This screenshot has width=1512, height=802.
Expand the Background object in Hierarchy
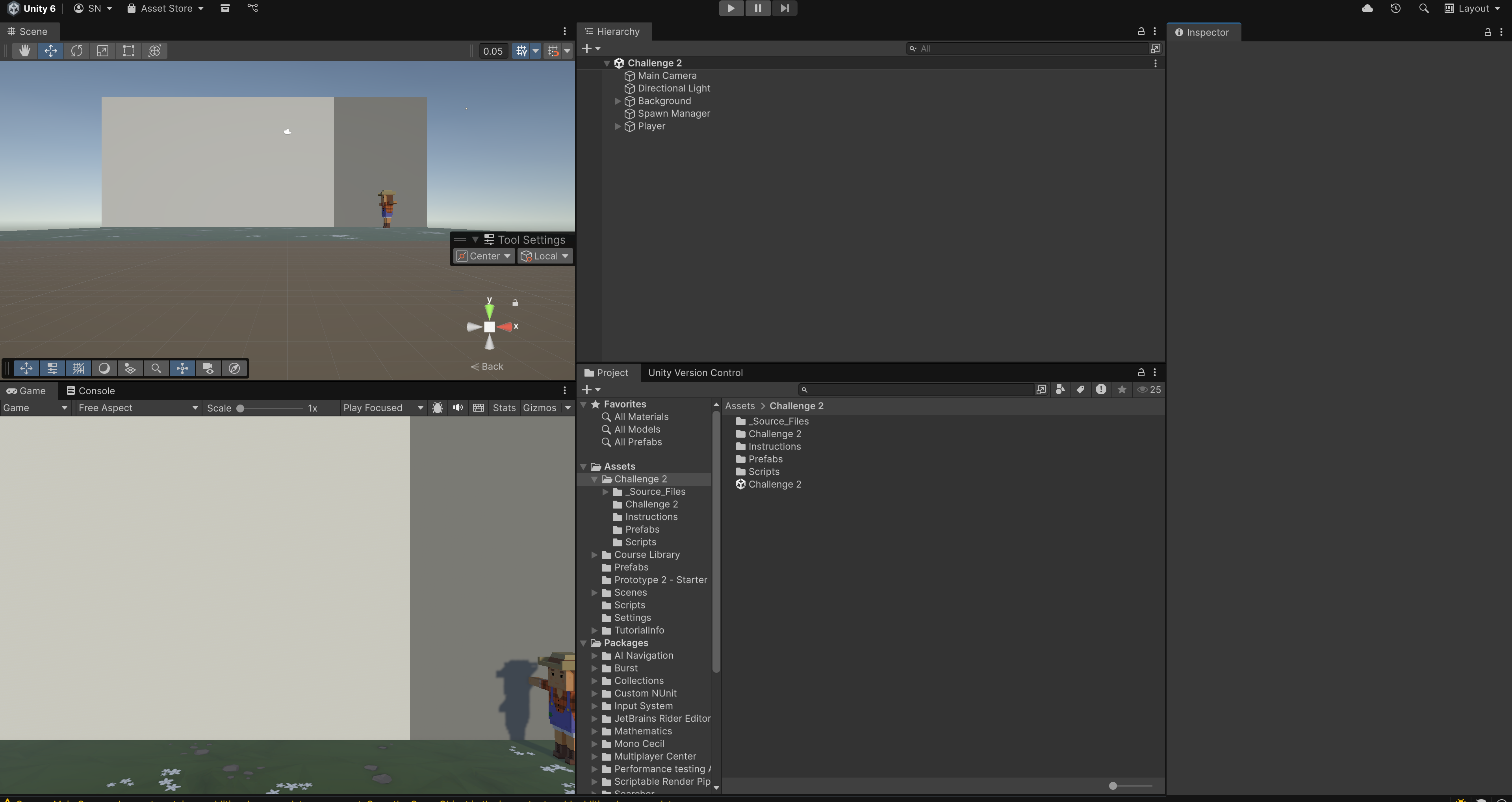pyautogui.click(x=618, y=101)
